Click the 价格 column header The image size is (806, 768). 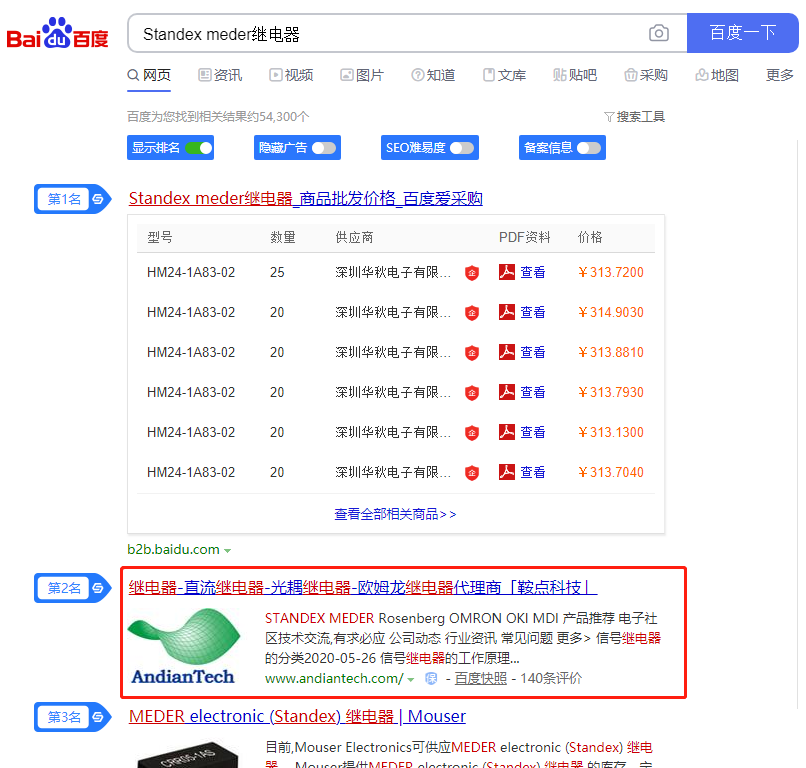pos(590,237)
